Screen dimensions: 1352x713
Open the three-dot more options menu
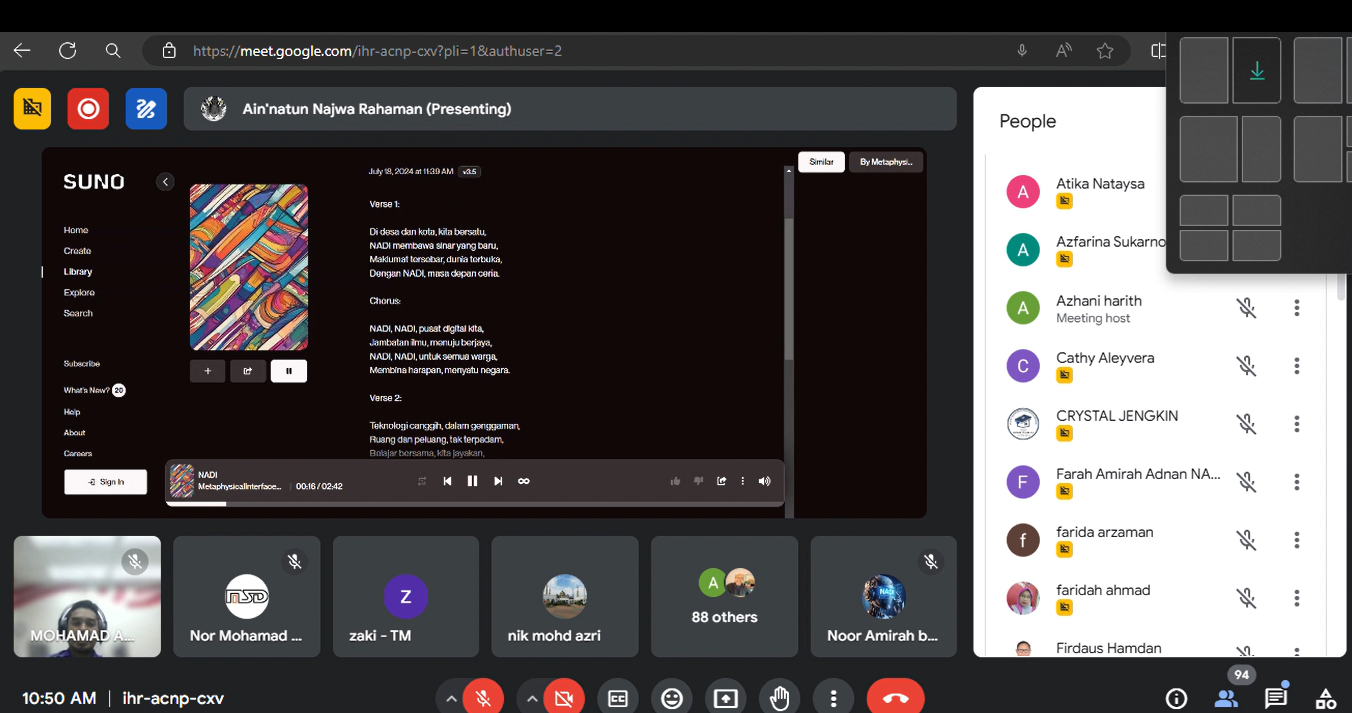833,698
